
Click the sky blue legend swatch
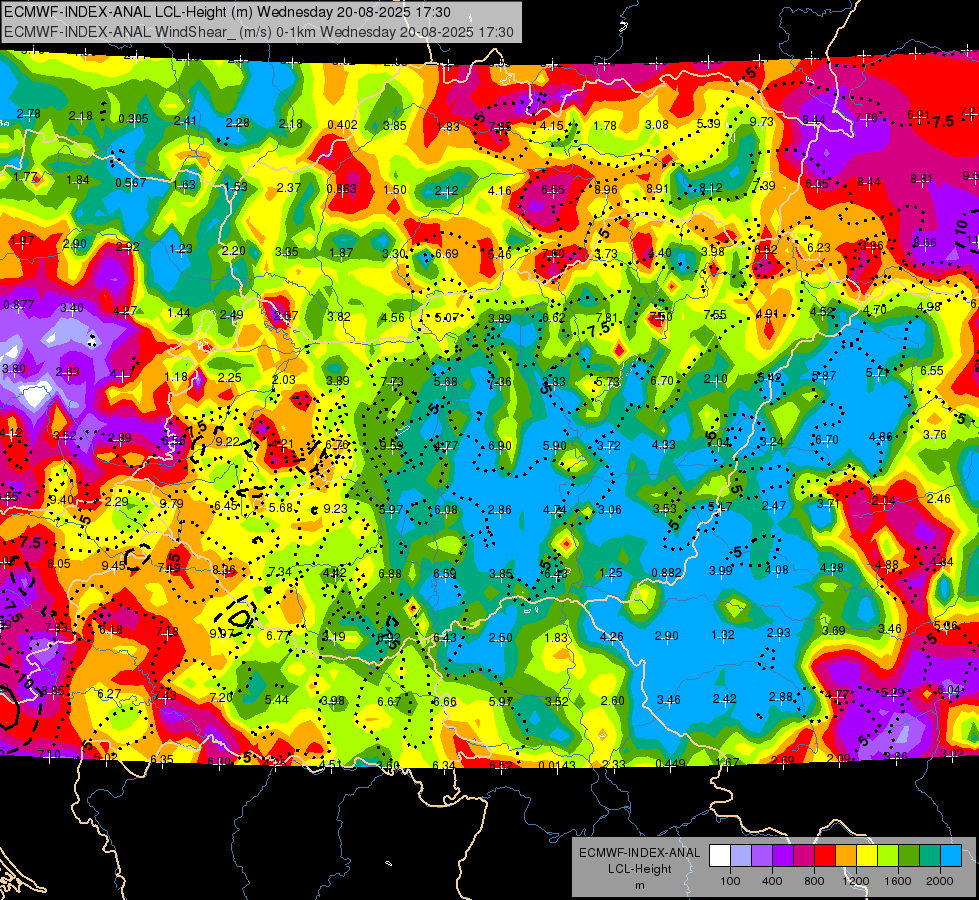click(x=951, y=855)
